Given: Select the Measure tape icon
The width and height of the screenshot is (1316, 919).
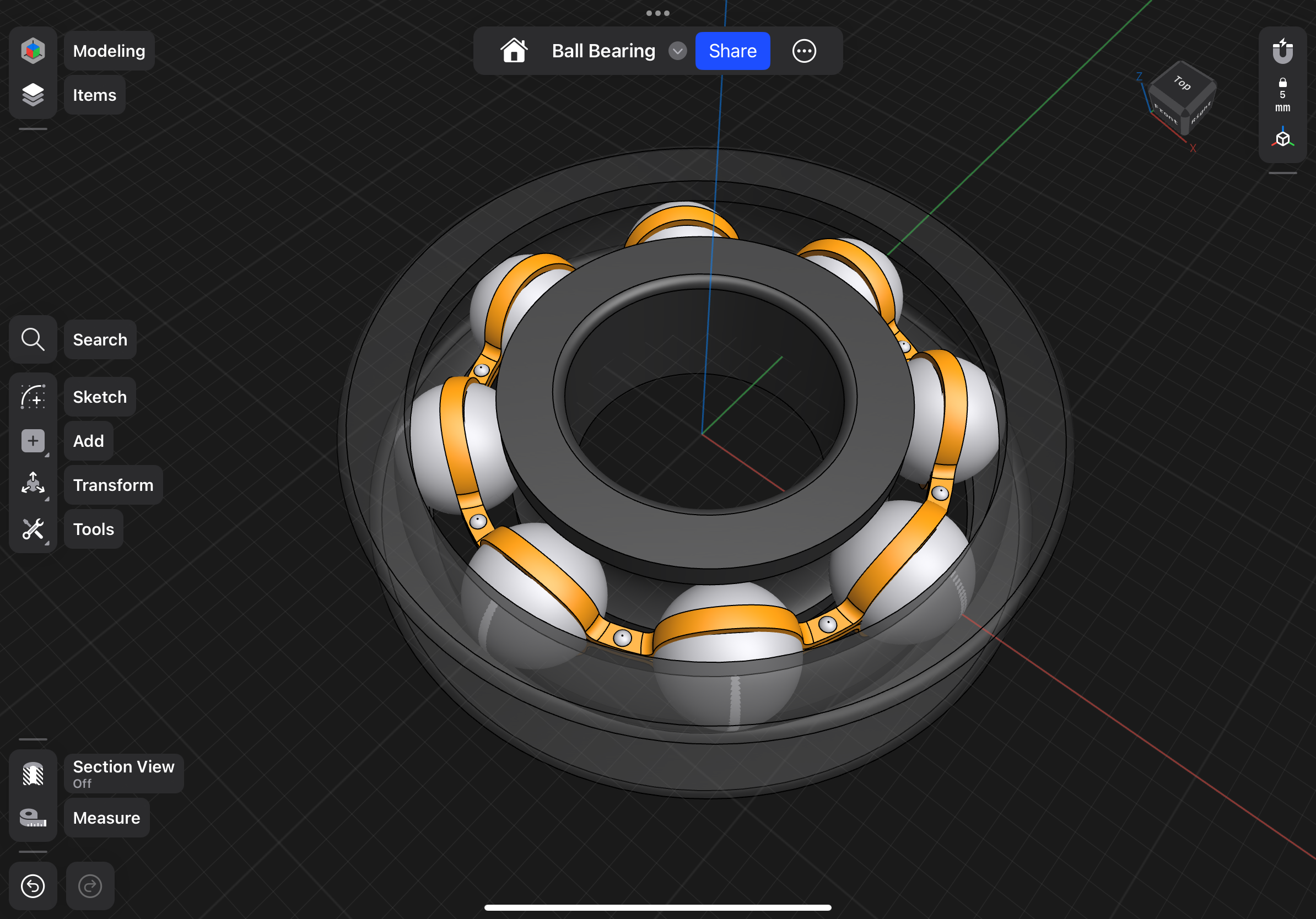Looking at the screenshot, I should [33, 818].
